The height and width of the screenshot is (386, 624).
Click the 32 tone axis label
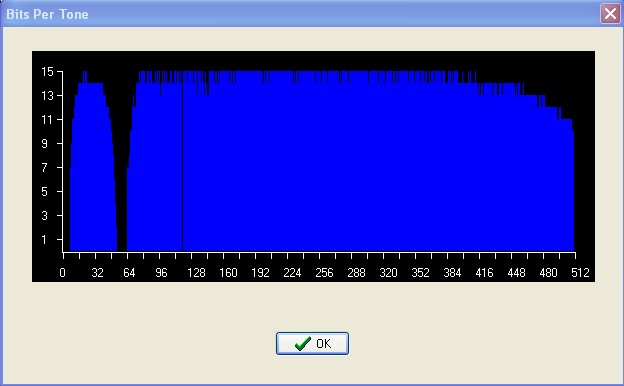(97, 273)
